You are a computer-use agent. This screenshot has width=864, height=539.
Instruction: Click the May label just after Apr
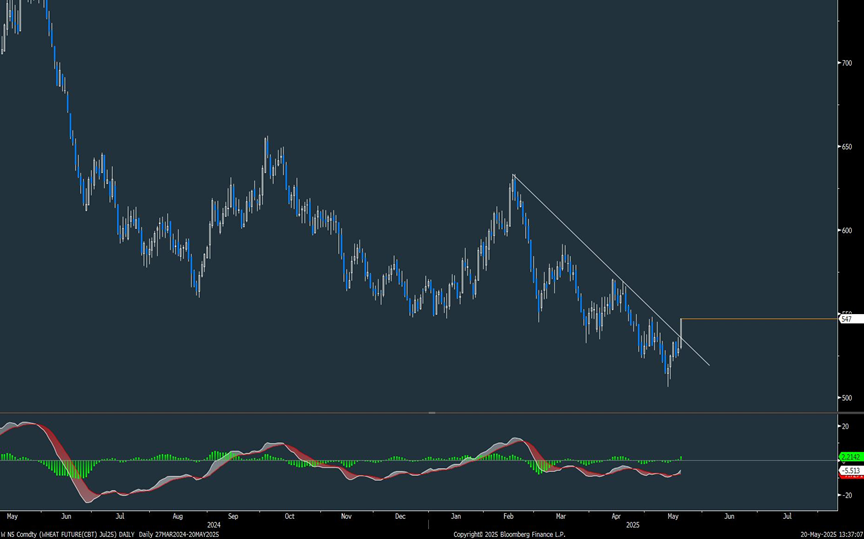point(673,516)
